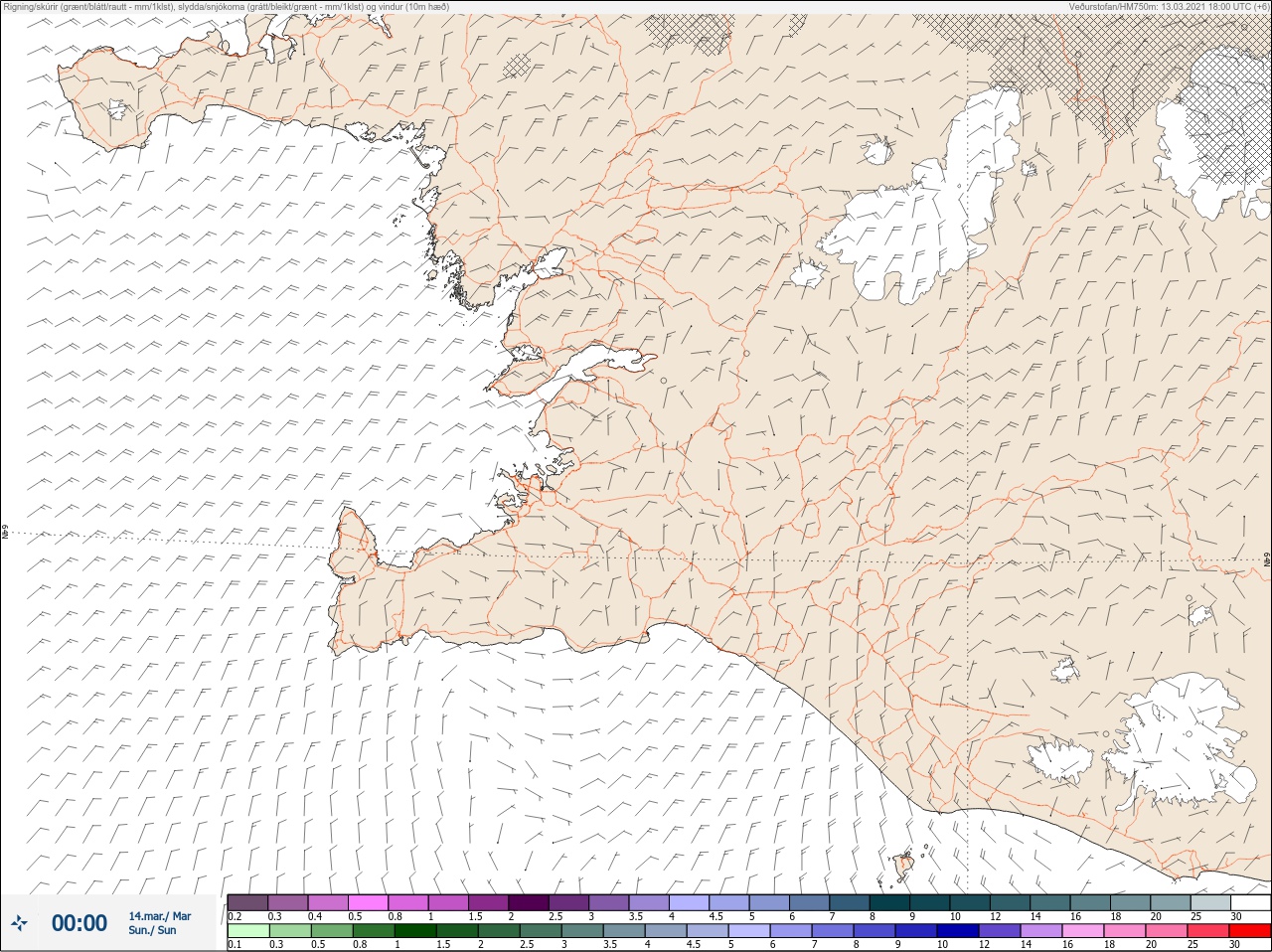The image size is (1272, 952).
Task: Pick bottom-row grey-green swatch between 3 and 3.5
Action: (x=582, y=931)
